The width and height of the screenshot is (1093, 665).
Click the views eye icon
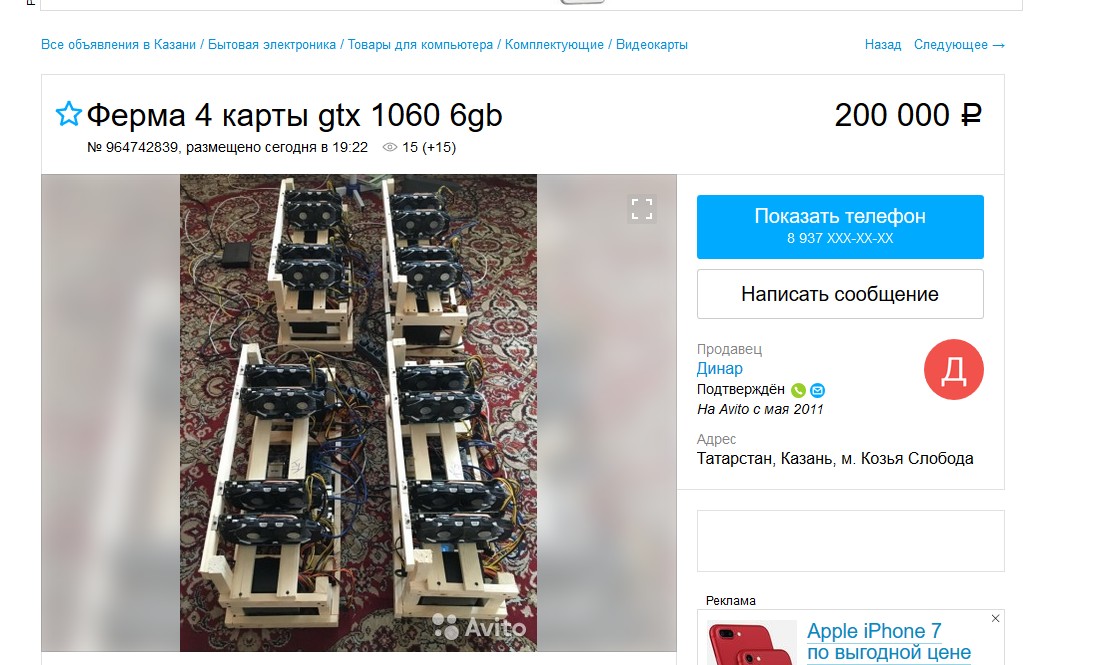390,147
